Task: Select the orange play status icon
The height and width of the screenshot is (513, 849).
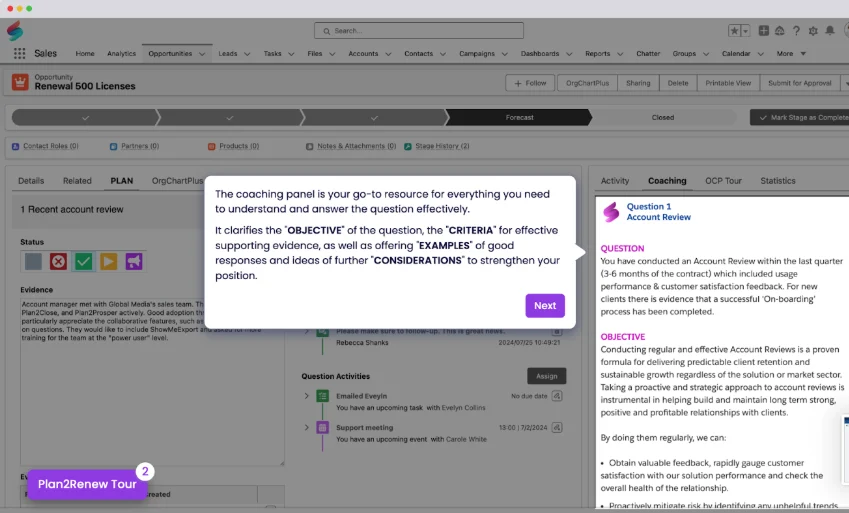Action: point(108,261)
